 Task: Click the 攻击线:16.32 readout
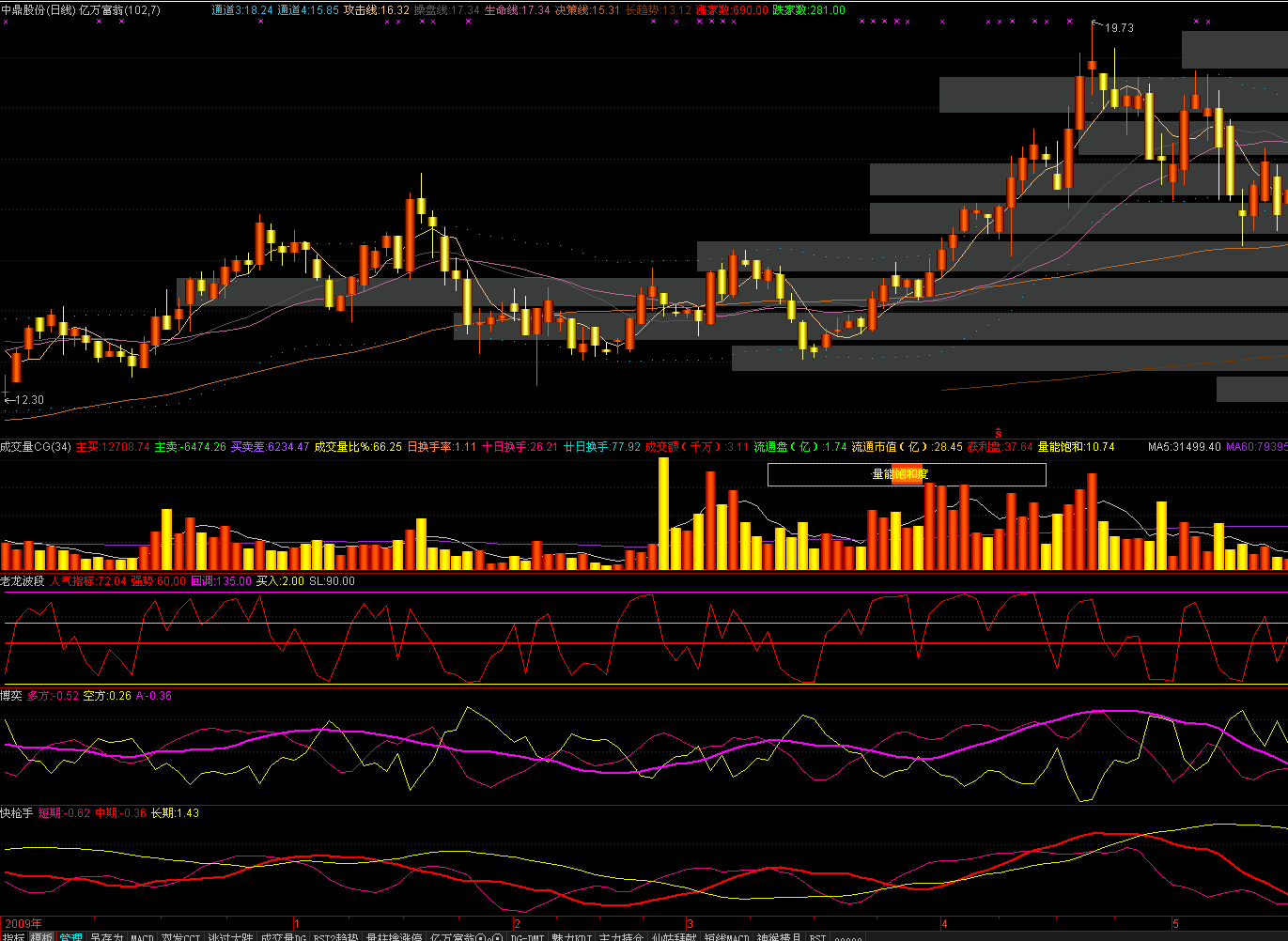(377, 10)
